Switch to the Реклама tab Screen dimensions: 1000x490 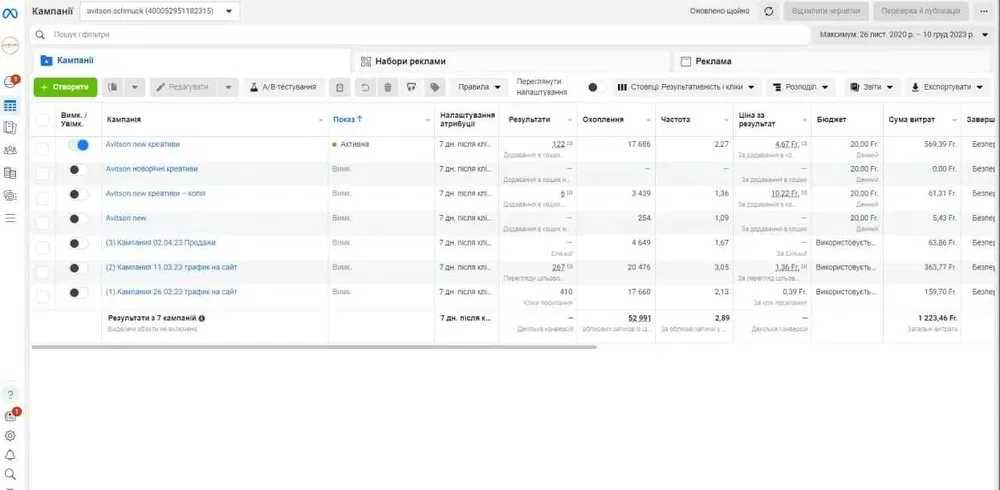833,61
